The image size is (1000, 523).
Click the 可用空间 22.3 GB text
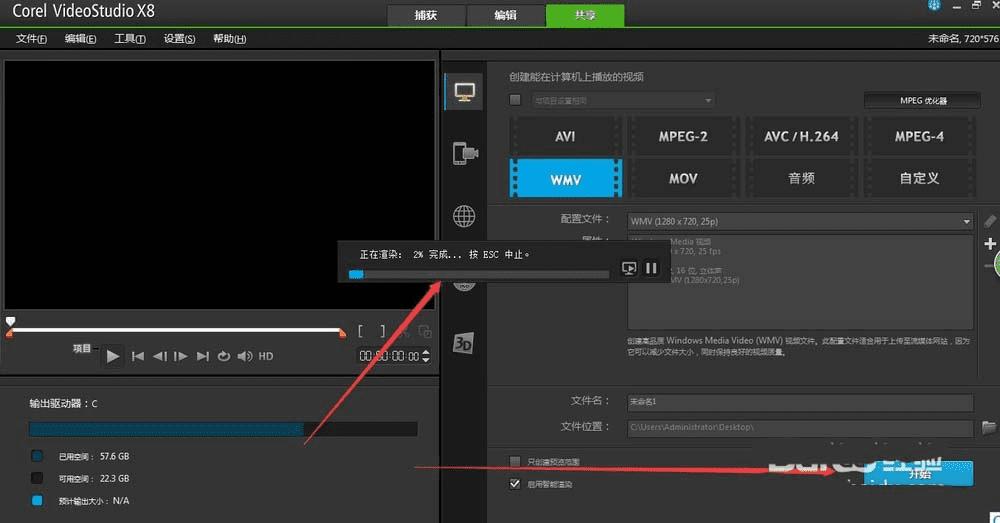94,478
